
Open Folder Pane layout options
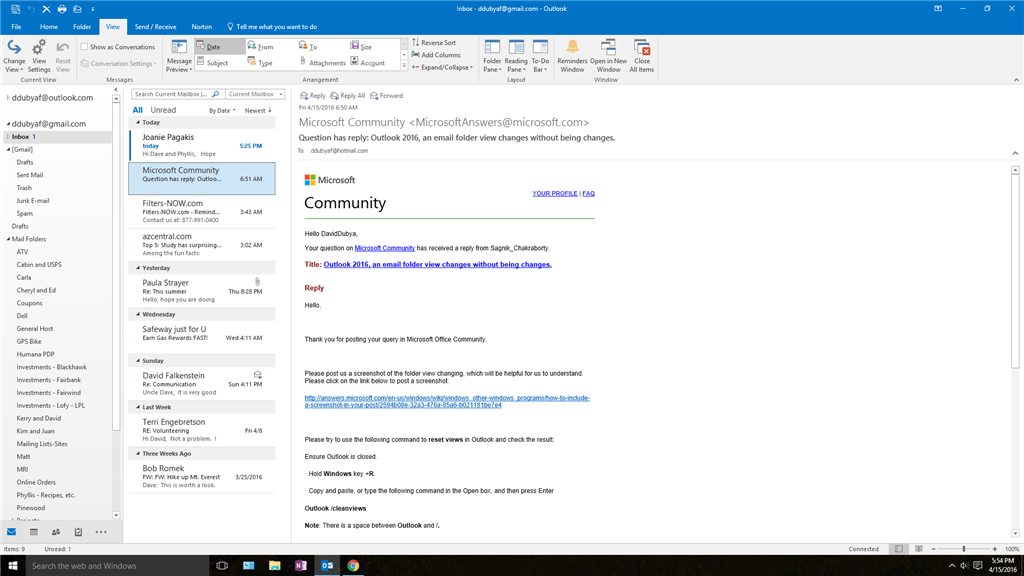click(x=492, y=56)
